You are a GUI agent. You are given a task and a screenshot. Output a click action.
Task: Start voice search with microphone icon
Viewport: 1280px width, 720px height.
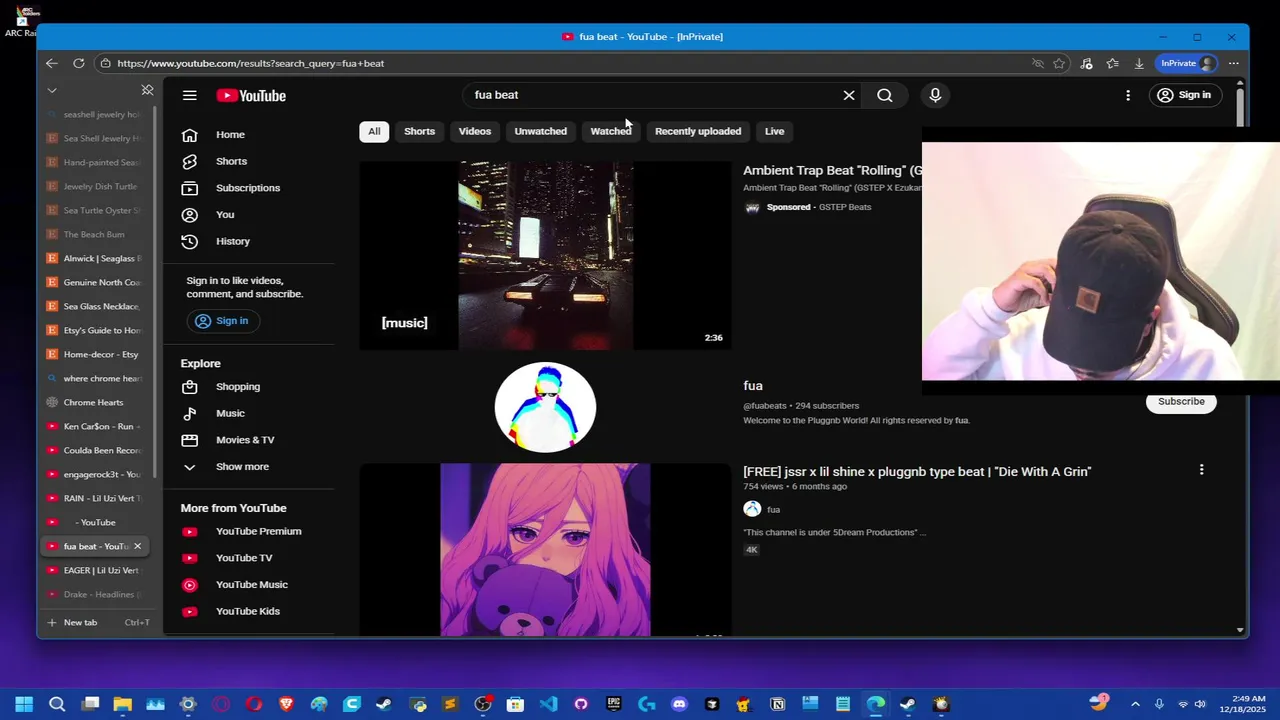tap(935, 95)
